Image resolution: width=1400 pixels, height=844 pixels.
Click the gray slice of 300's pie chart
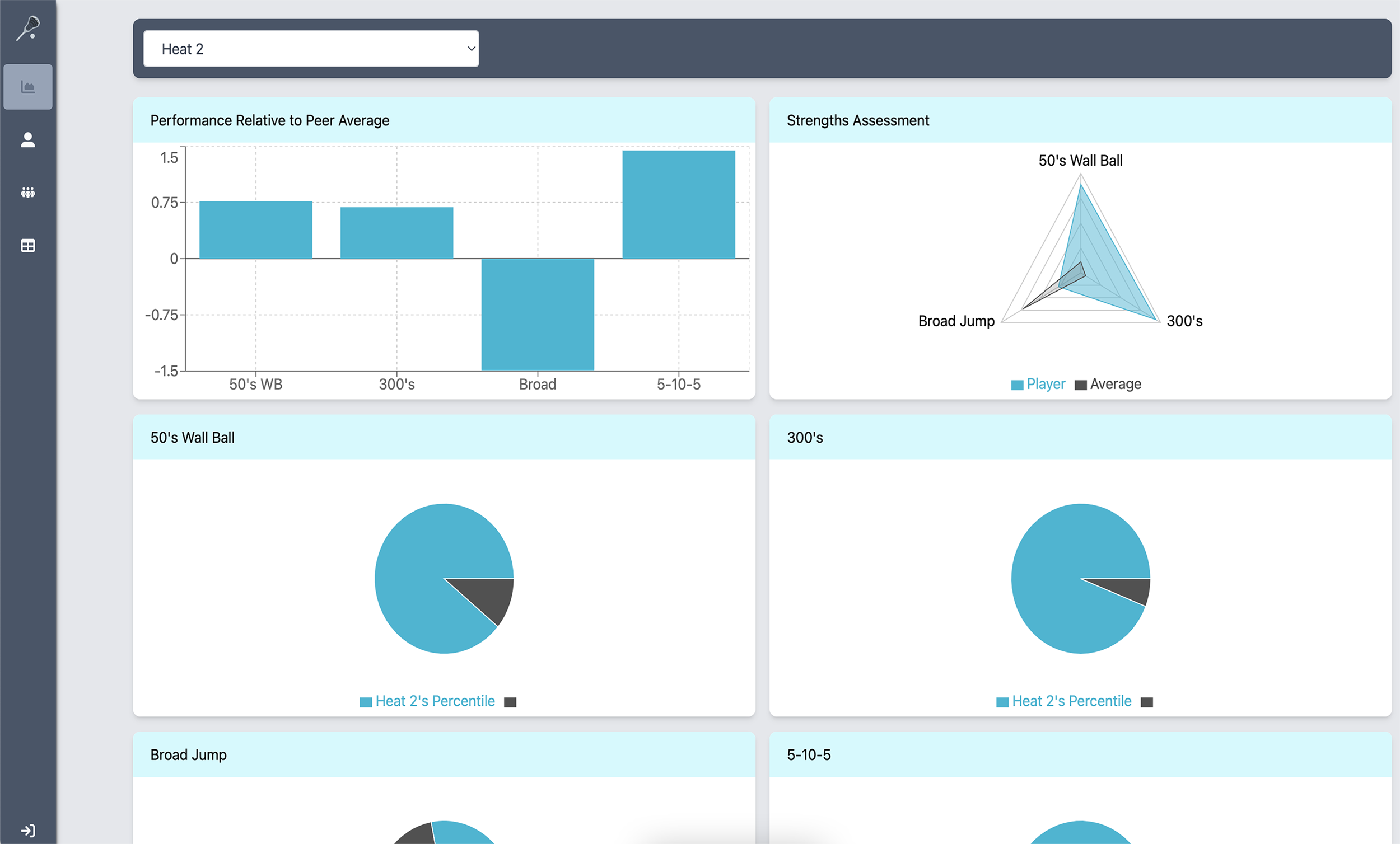click(x=1128, y=590)
